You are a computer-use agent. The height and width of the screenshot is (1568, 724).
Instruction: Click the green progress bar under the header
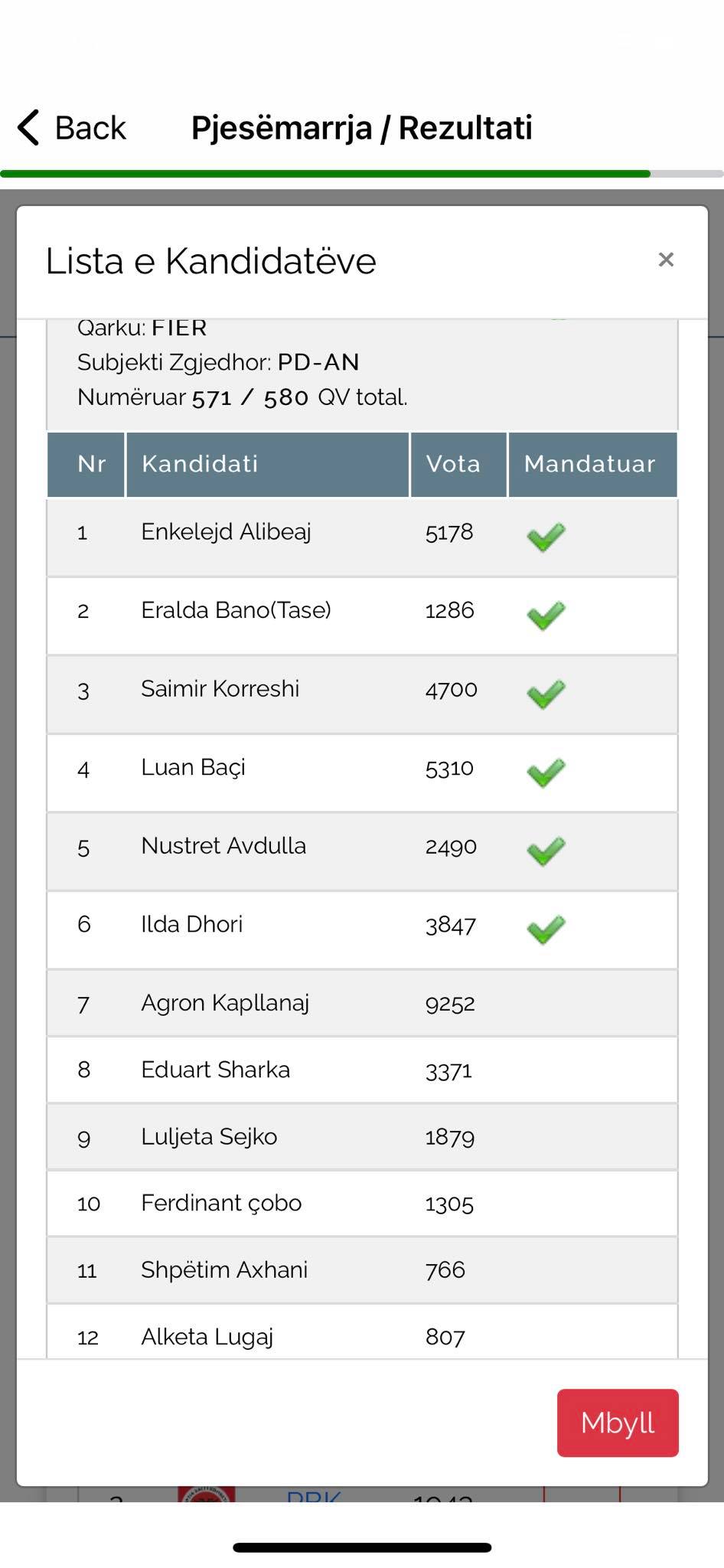(x=325, y=174)
